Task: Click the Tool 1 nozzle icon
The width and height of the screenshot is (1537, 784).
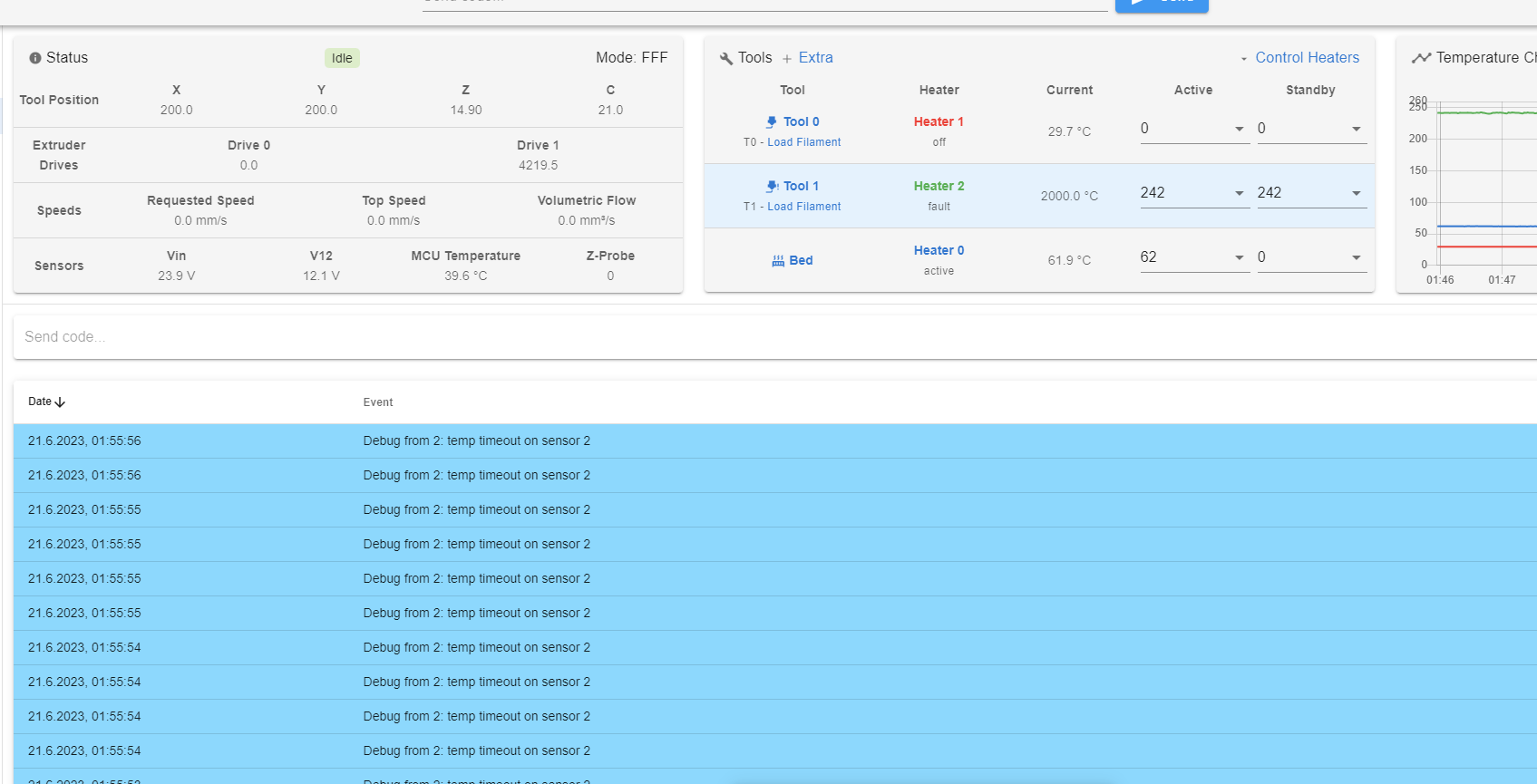Action: pos(772,186)
